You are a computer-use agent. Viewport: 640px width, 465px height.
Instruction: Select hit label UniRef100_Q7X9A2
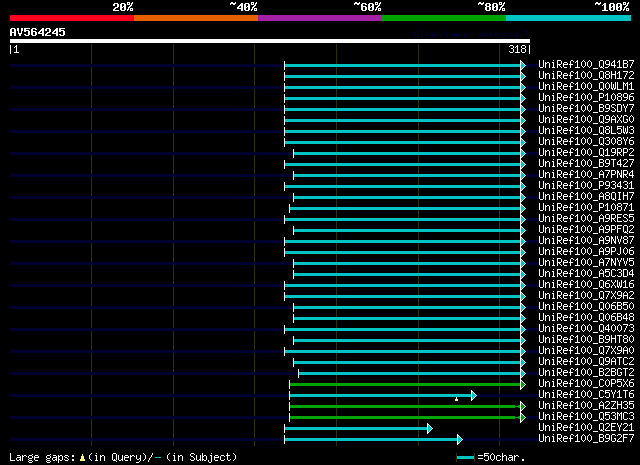coord(586,296)
